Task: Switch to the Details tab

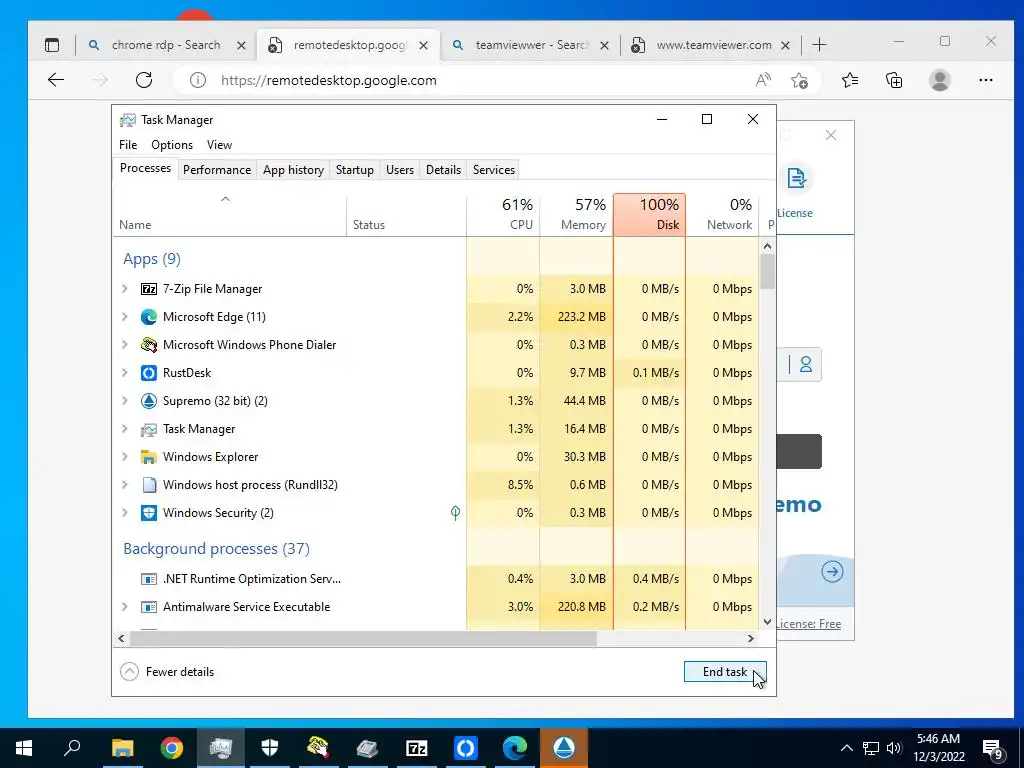Action: (x=443, y=170)
